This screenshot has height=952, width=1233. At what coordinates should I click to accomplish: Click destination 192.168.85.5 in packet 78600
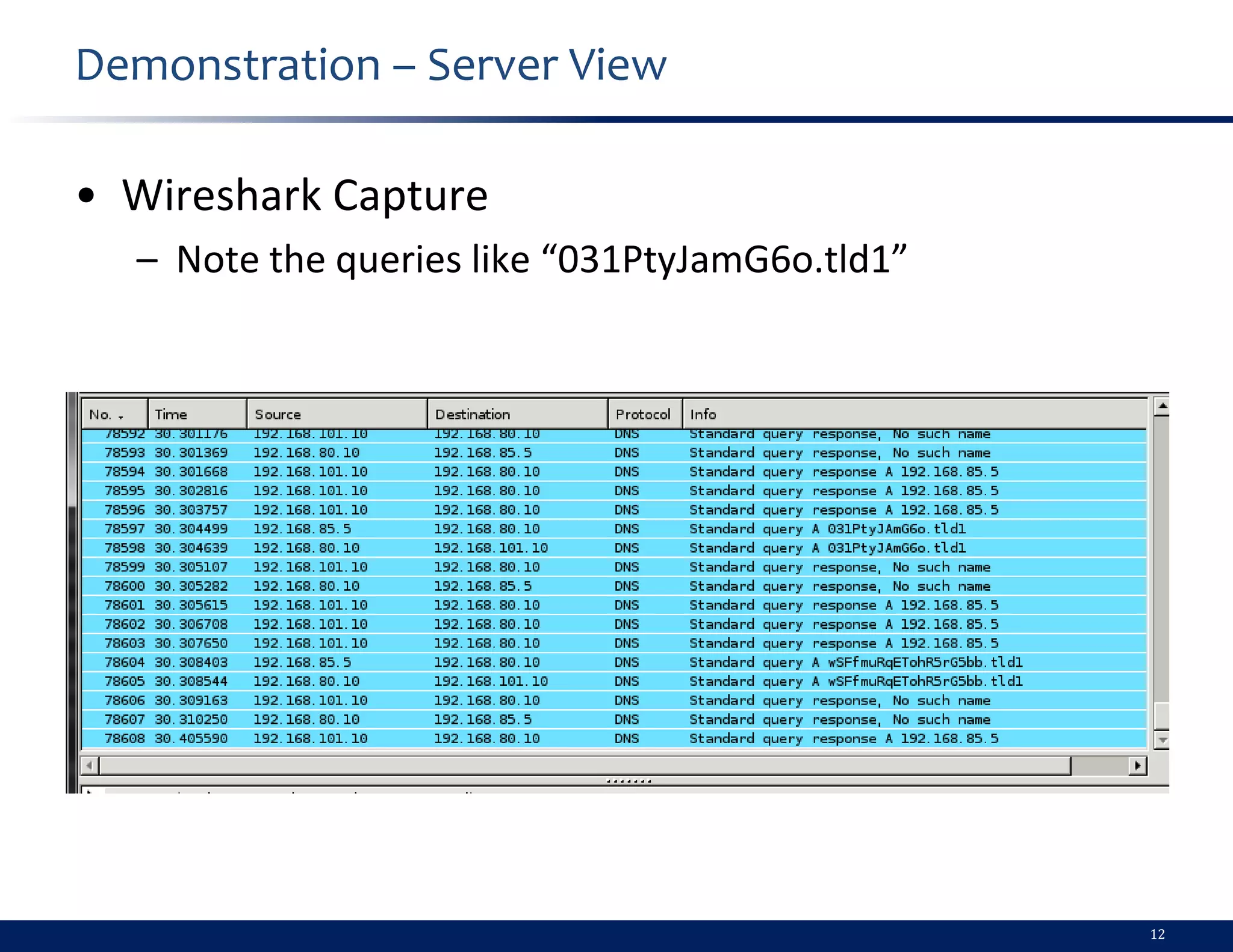coord(483,586)
